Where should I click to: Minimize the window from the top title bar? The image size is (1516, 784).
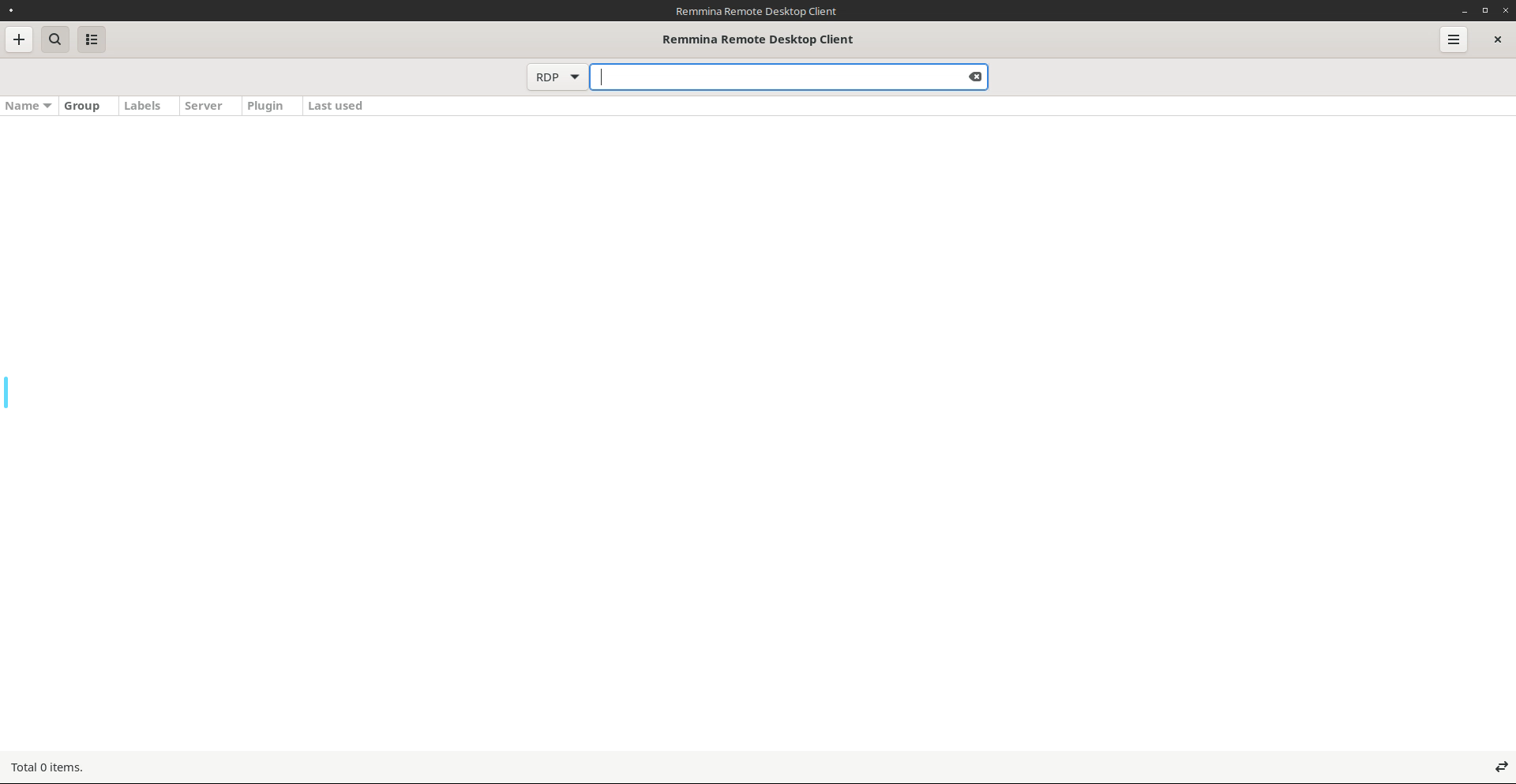[x=1465, y=11]
